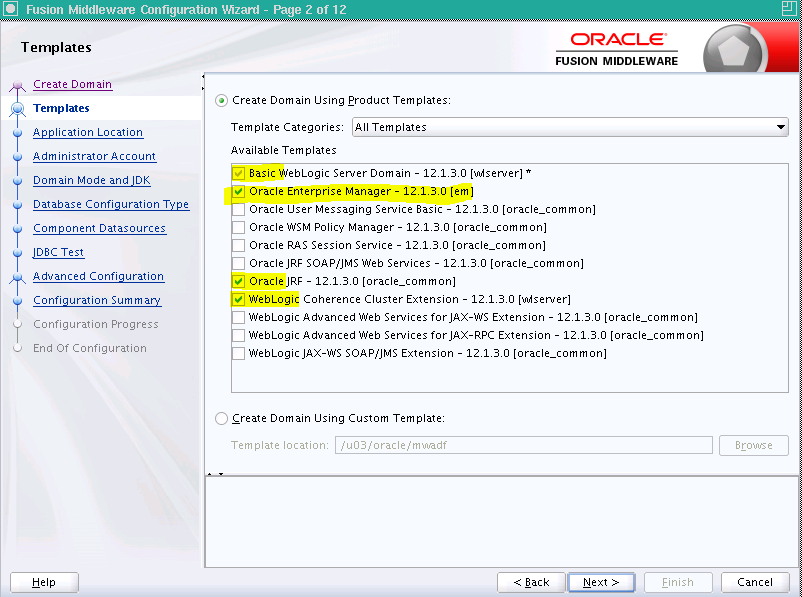Image resolution: width=802 pixels, height=597 pixels.
Task: Uncheck Oracle Enterprise Manager template
Action: pyautogui.click(x=238, y=191)
